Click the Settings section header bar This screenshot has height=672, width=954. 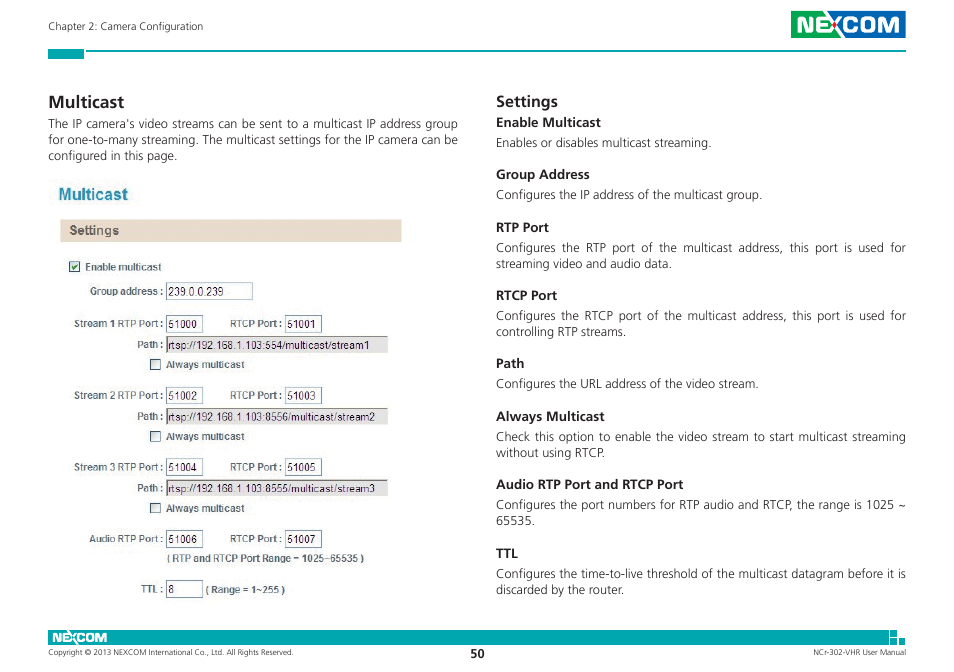[x=231, y=230]
